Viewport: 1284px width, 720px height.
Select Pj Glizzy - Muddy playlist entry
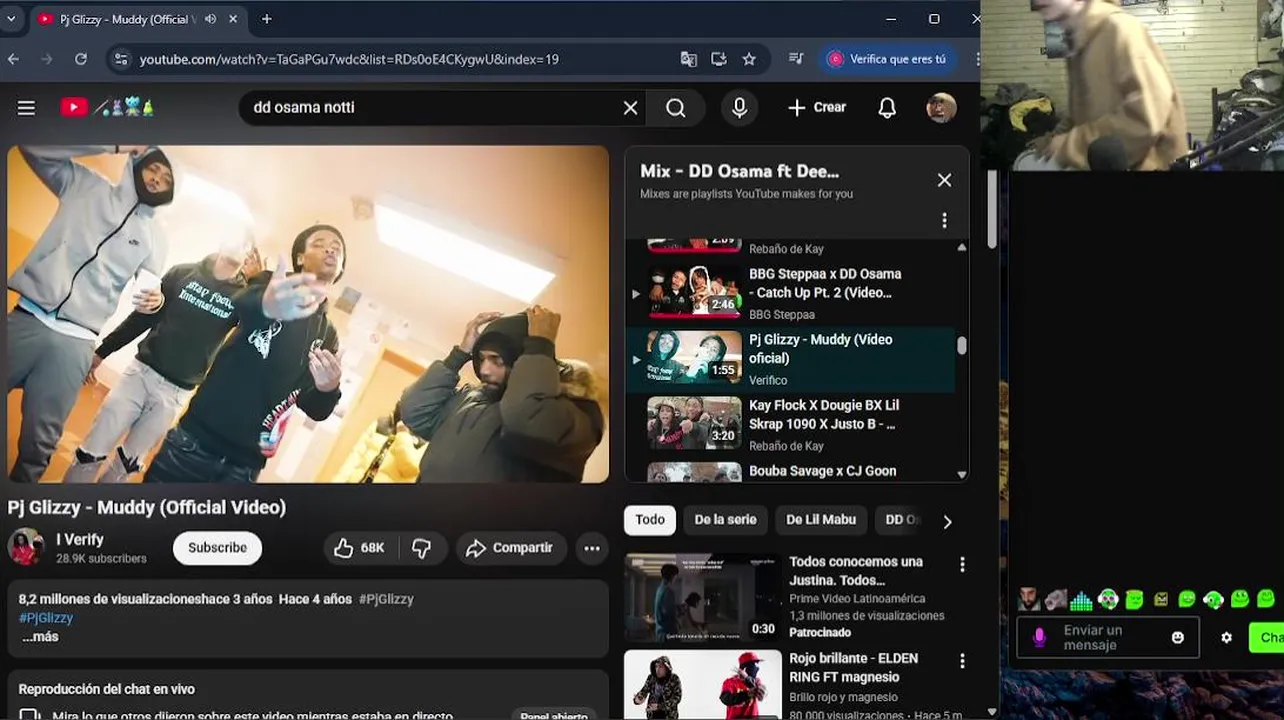[790, 358]
